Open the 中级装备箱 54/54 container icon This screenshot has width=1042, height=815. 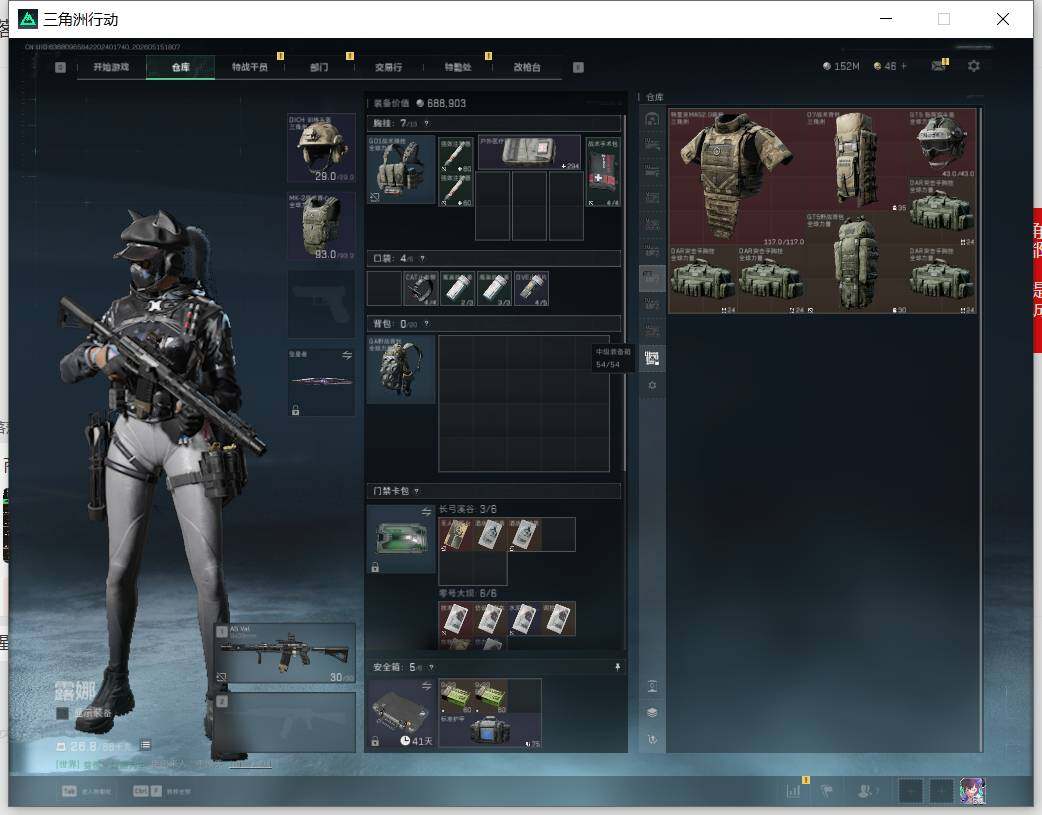tap(652, 358)
